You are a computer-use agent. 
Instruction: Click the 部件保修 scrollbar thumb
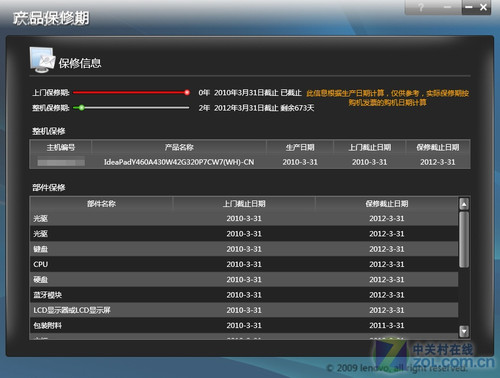[464, 239]
